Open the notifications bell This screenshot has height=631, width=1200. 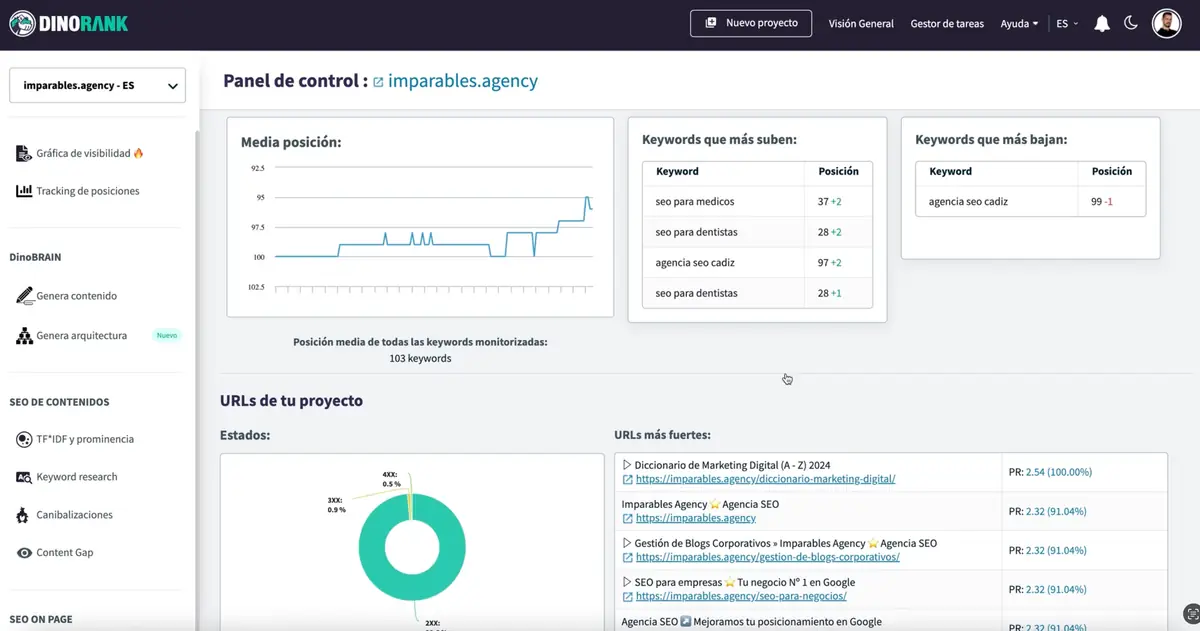1102,23
